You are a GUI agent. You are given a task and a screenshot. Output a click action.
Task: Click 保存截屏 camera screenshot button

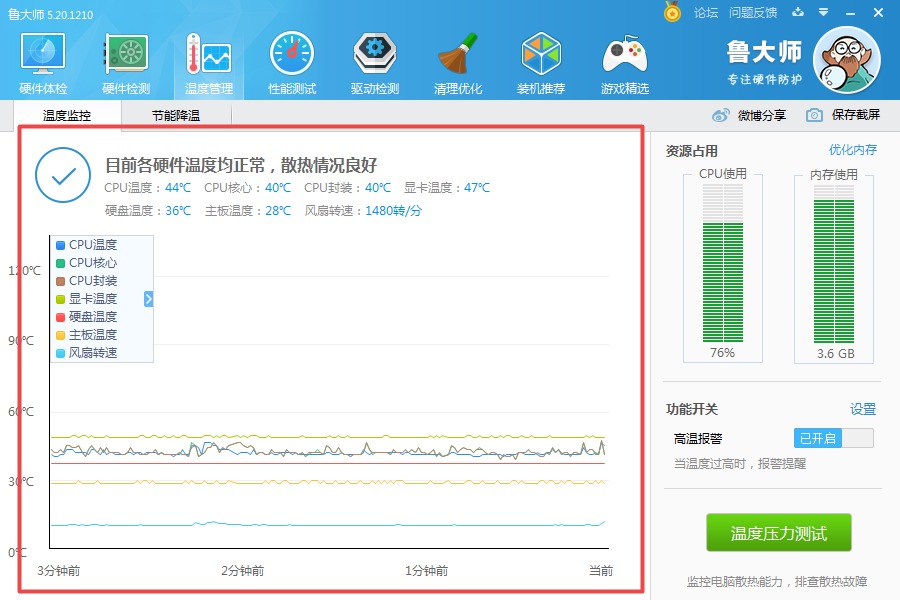point(844,115)
